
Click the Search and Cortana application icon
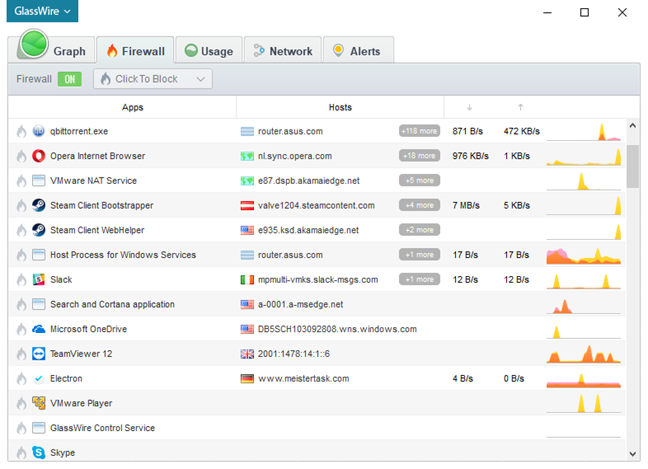[x=38, y=304]
